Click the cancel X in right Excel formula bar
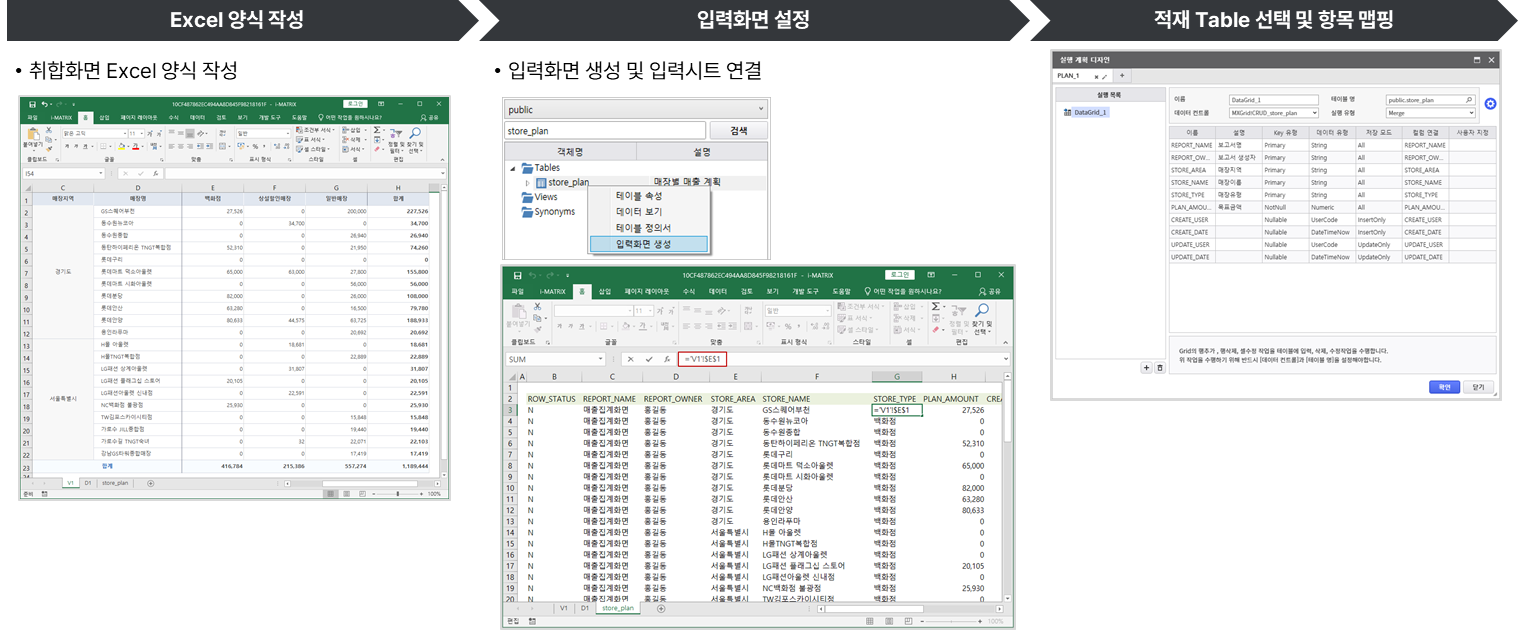The width and height of the screenshot is (1518, 630). click(x=630, y=359)
